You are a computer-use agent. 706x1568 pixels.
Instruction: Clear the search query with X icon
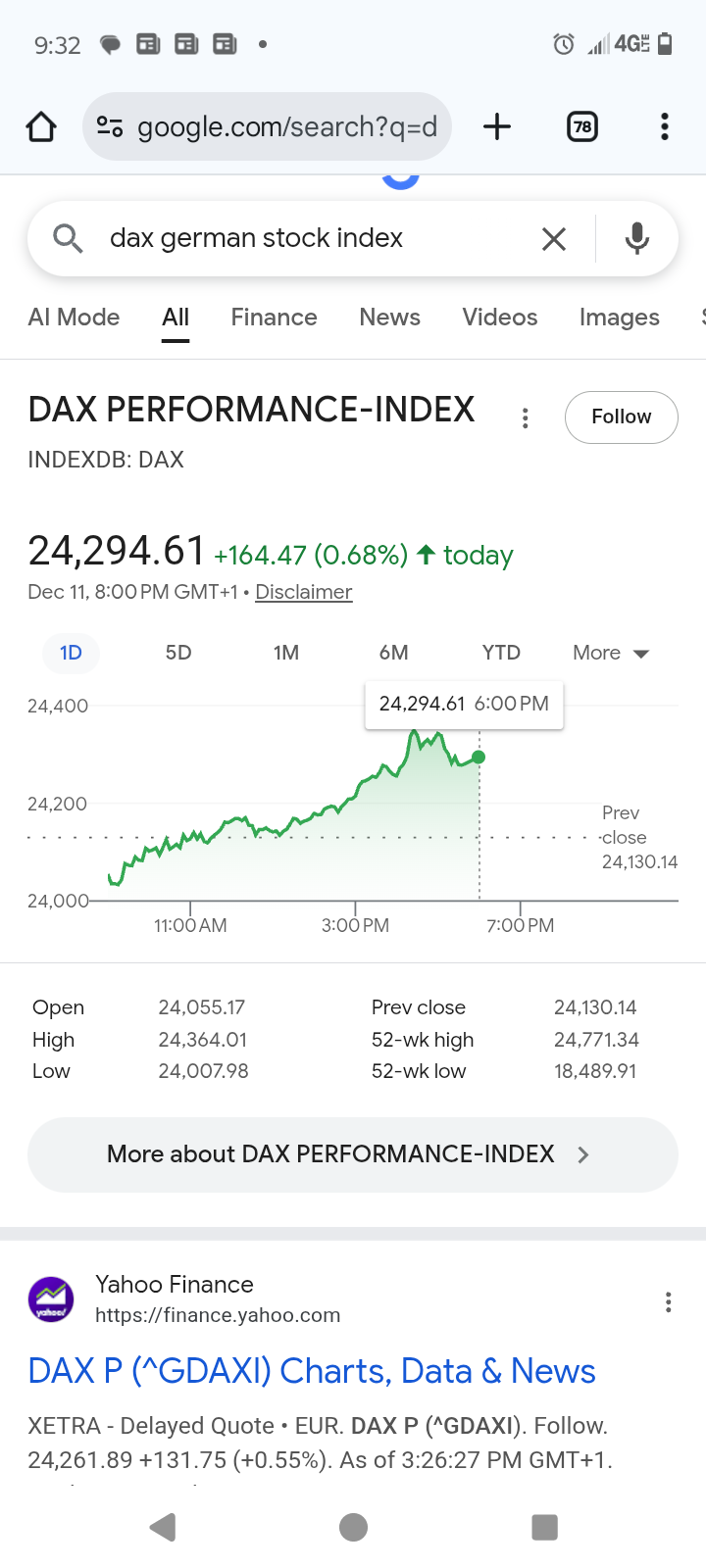tap(554, 238)
